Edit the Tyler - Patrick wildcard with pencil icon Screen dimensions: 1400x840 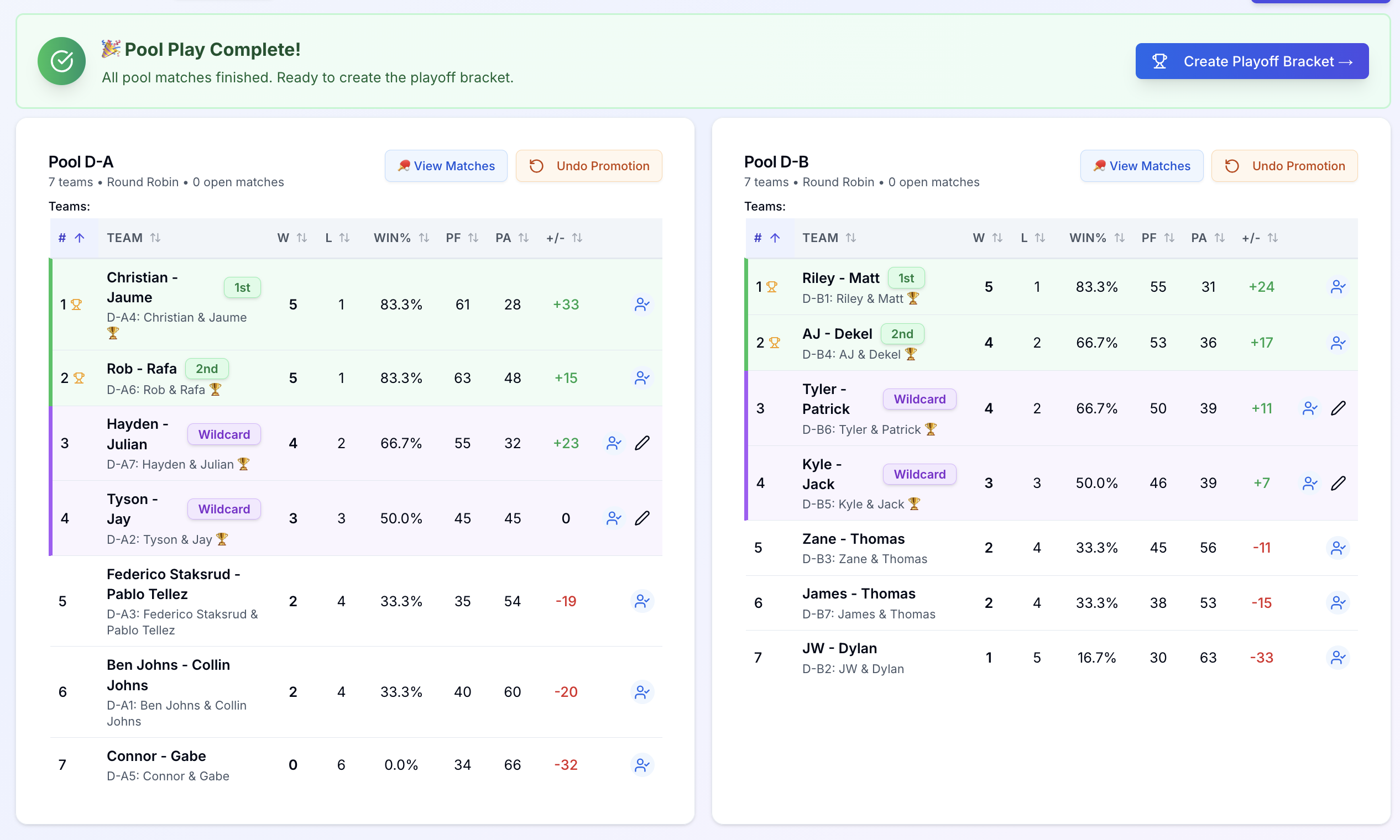click(x=1338, y=408)
